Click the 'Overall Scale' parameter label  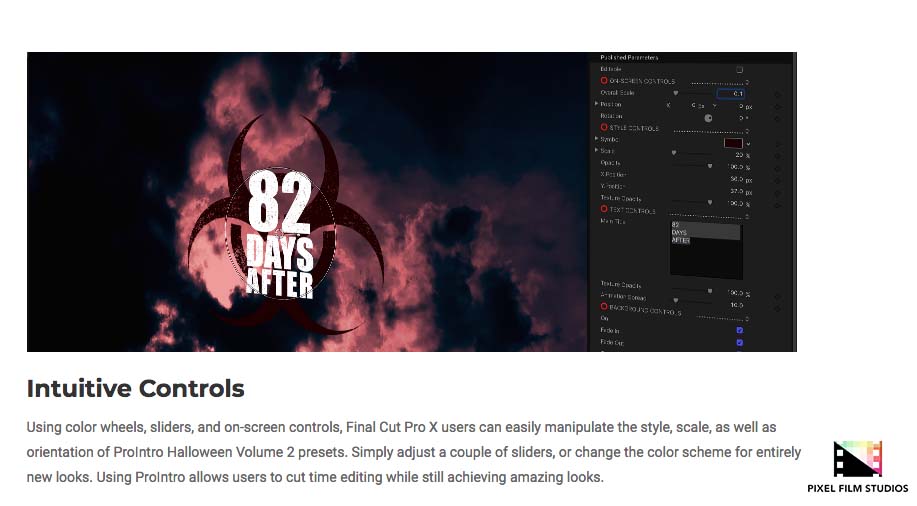coord(617,92)
